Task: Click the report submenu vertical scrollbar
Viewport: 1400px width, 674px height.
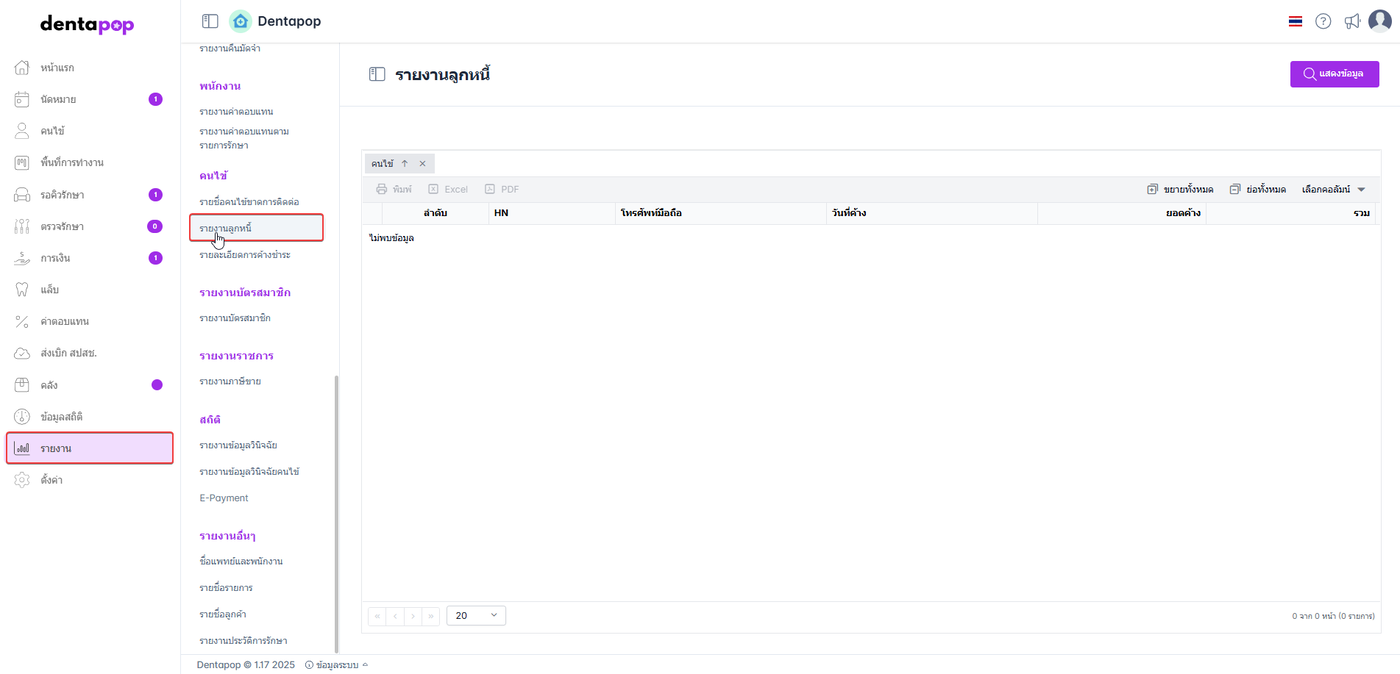Action: click(336, 513)
